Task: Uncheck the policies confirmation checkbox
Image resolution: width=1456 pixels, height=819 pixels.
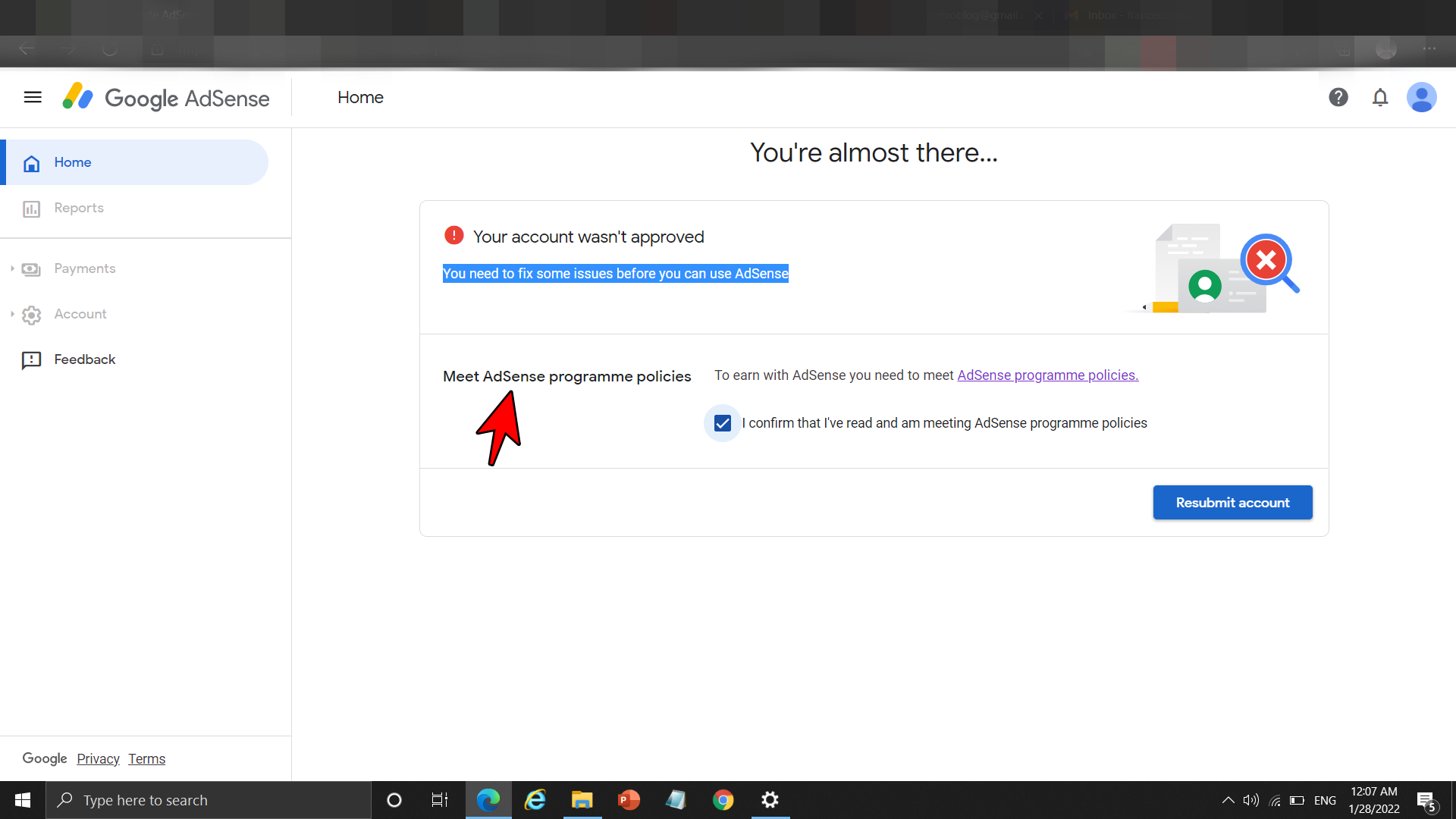Action: pyautogui.click(x=723, y=423)
